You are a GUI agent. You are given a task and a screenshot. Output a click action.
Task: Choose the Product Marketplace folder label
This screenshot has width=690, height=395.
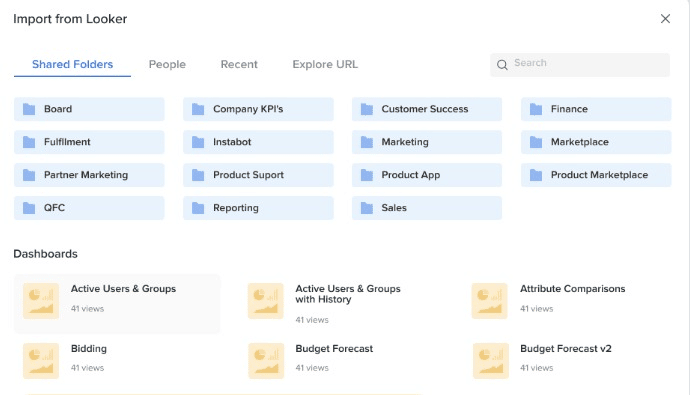[599, 175]
